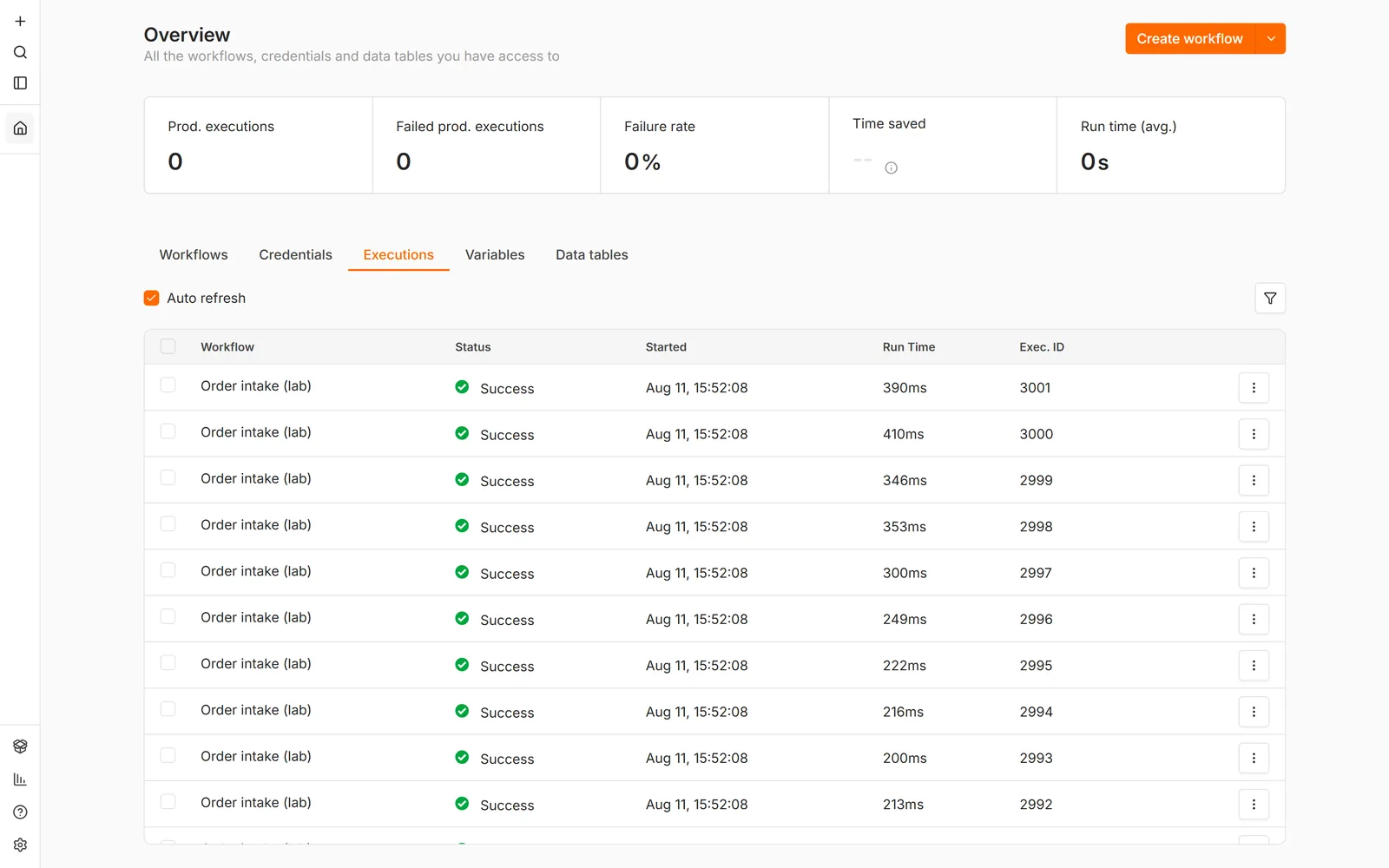This screenshot has width=1389, height=868.
Task: Click the execution ID 2997 cell
Action: coord(1036,573)
